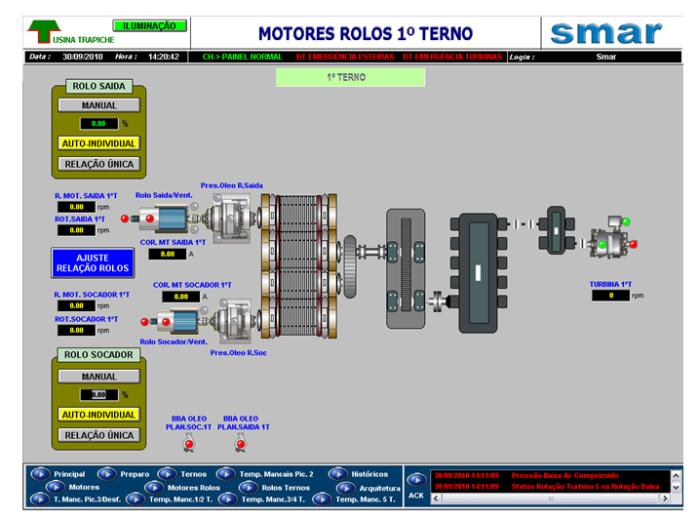Open Arquitetura via its arrow button
Image resolution: width=699 pixels, height=521 pixels.
pyautogui.click(x=345, y=488)
